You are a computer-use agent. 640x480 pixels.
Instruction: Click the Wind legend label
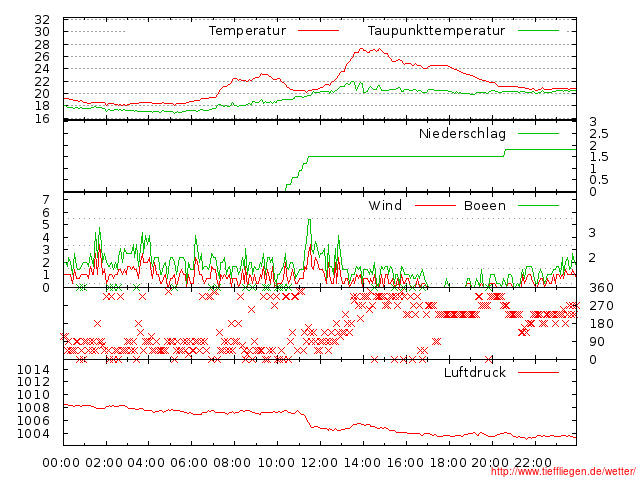click(385, 205)
